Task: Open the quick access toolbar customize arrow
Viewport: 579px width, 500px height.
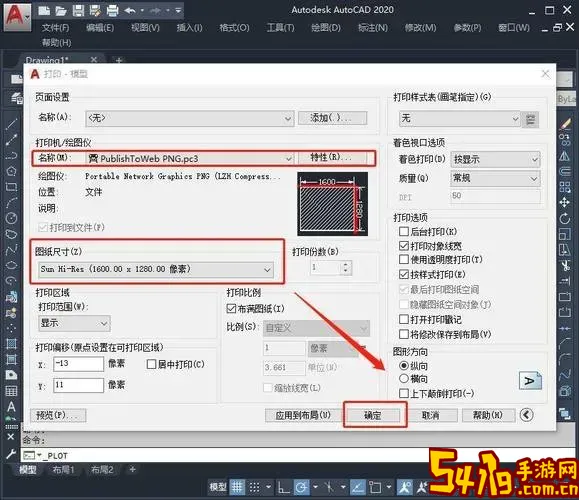Action: tap(178, 11)
